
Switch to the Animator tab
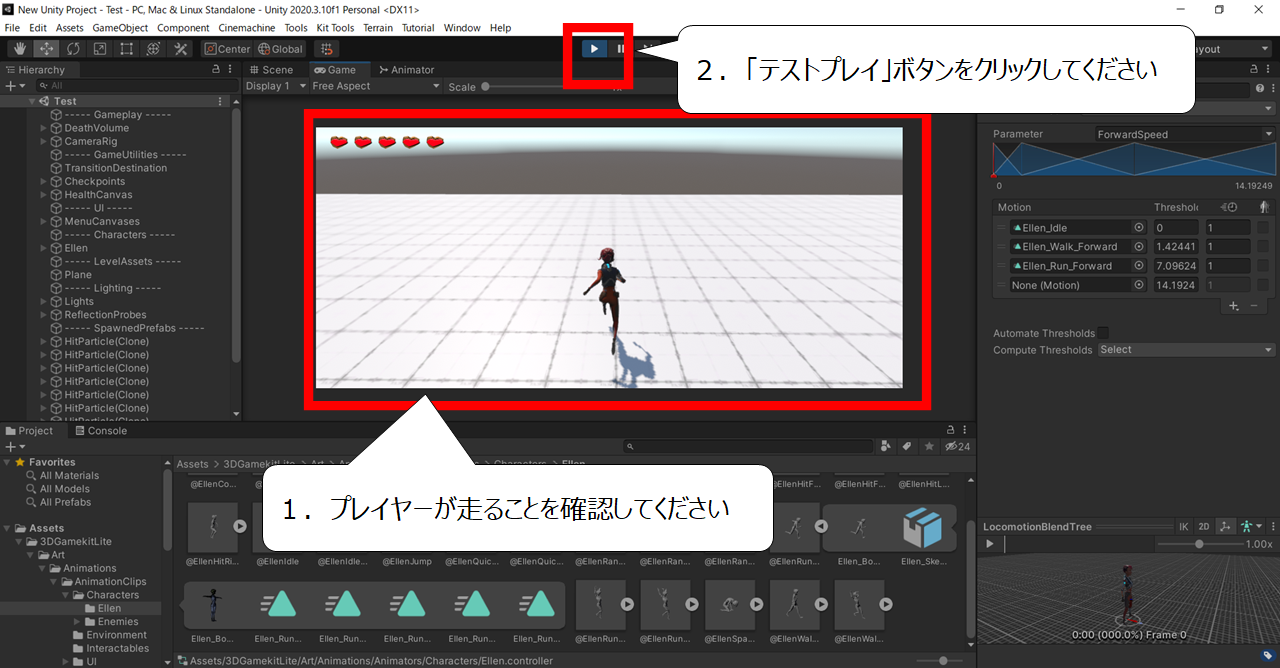click(x=406, y=70)
